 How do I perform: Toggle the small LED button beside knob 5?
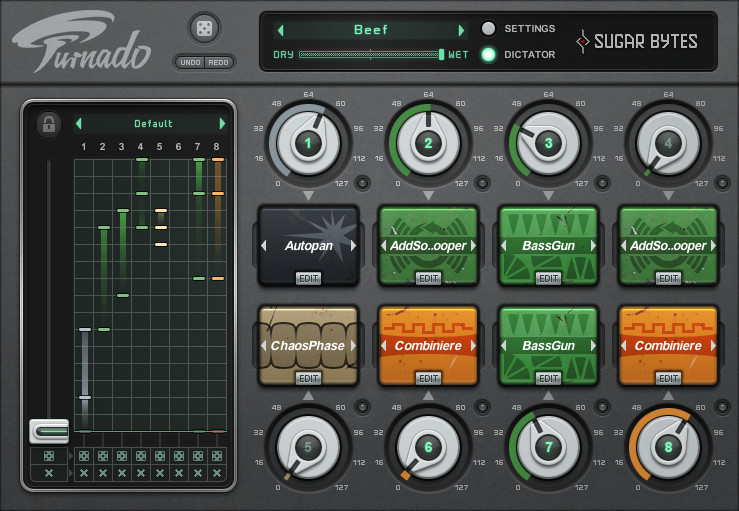point(362,407)
